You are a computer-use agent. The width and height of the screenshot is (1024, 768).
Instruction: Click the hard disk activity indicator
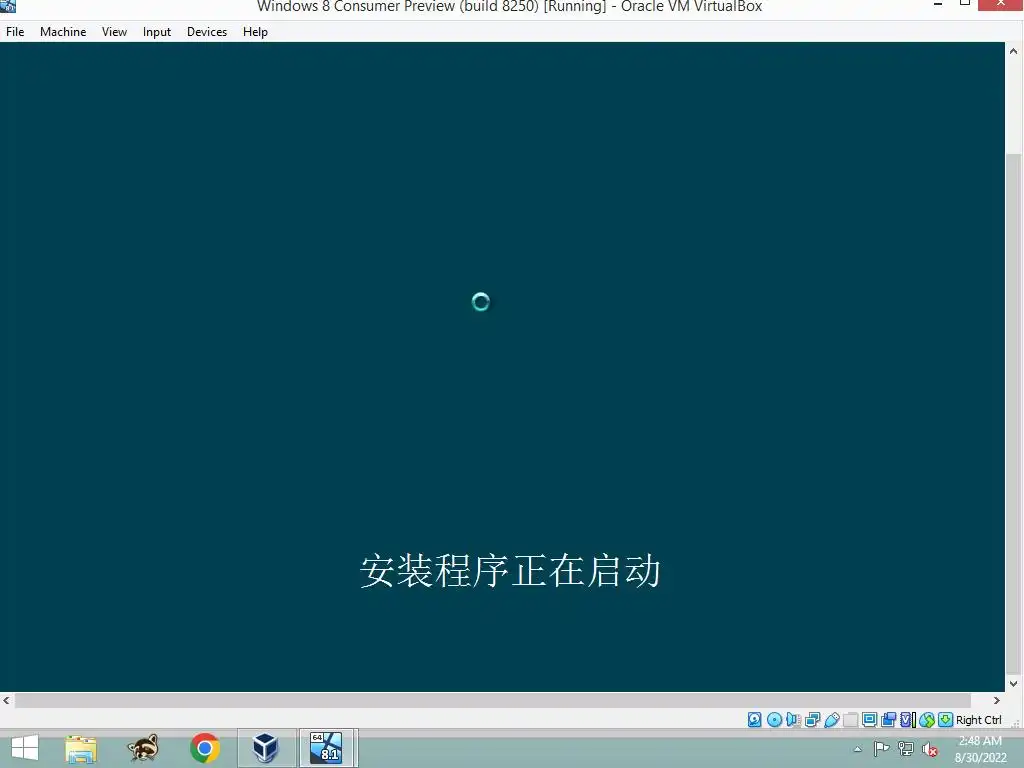tap(754, 720)
